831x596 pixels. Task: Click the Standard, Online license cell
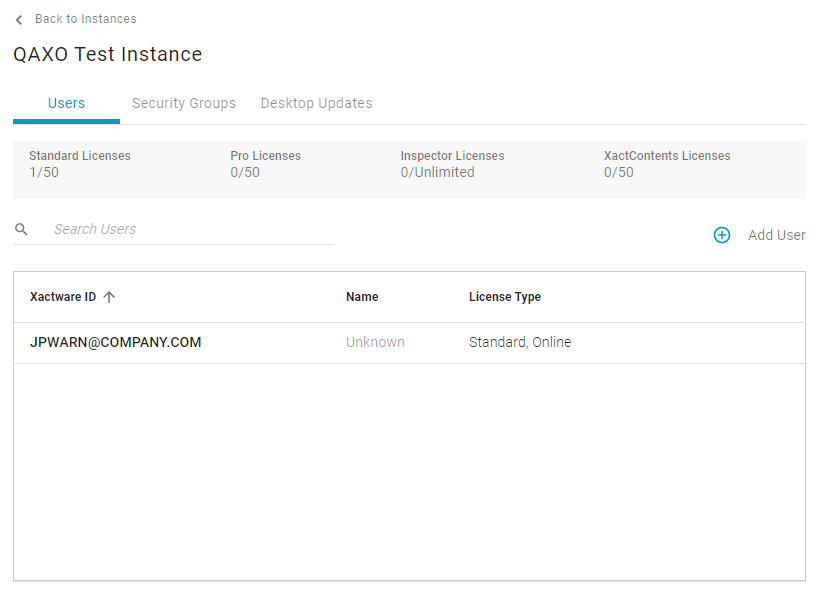tap(520, 342)
